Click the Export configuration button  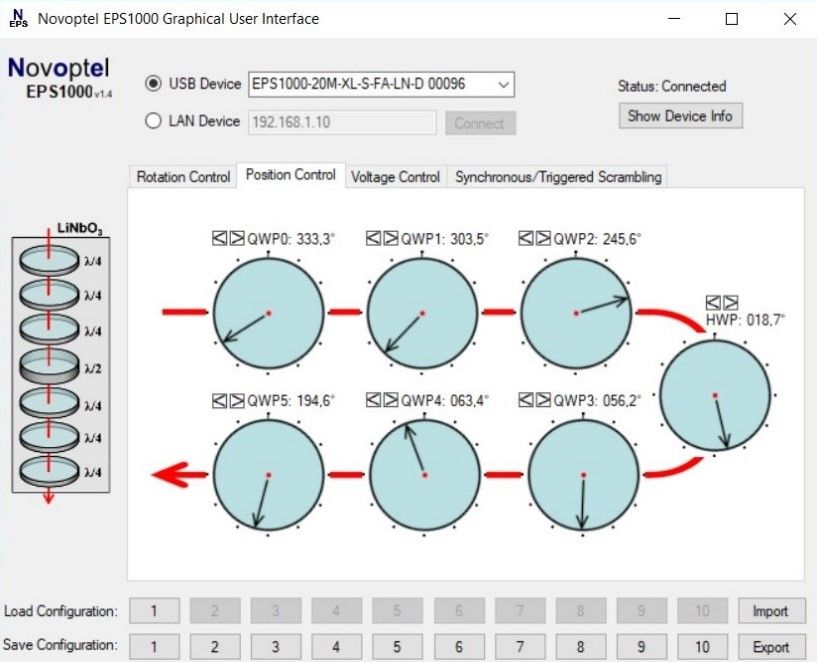[770, 646]
